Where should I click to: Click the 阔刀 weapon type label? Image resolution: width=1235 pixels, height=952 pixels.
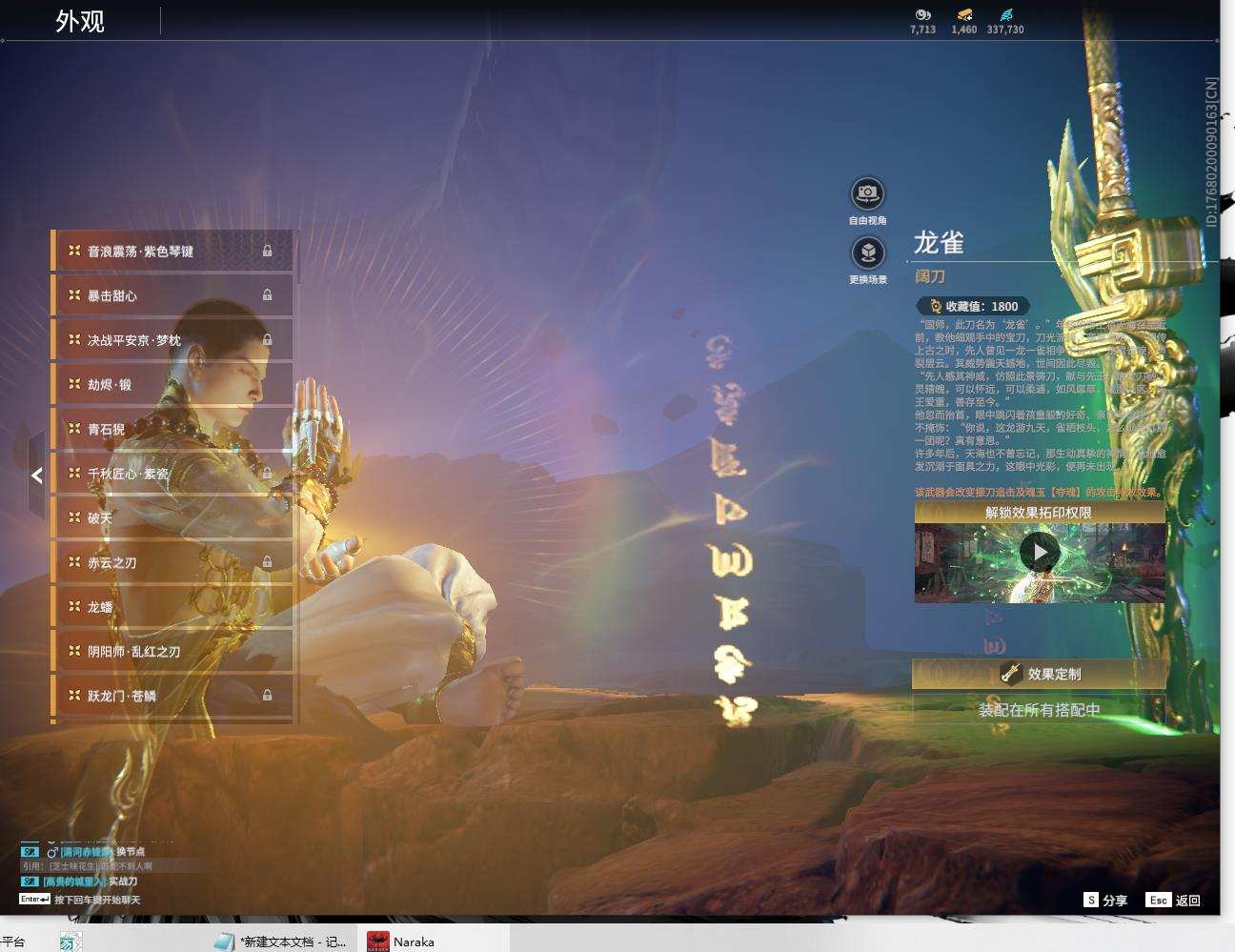(930, 276)
